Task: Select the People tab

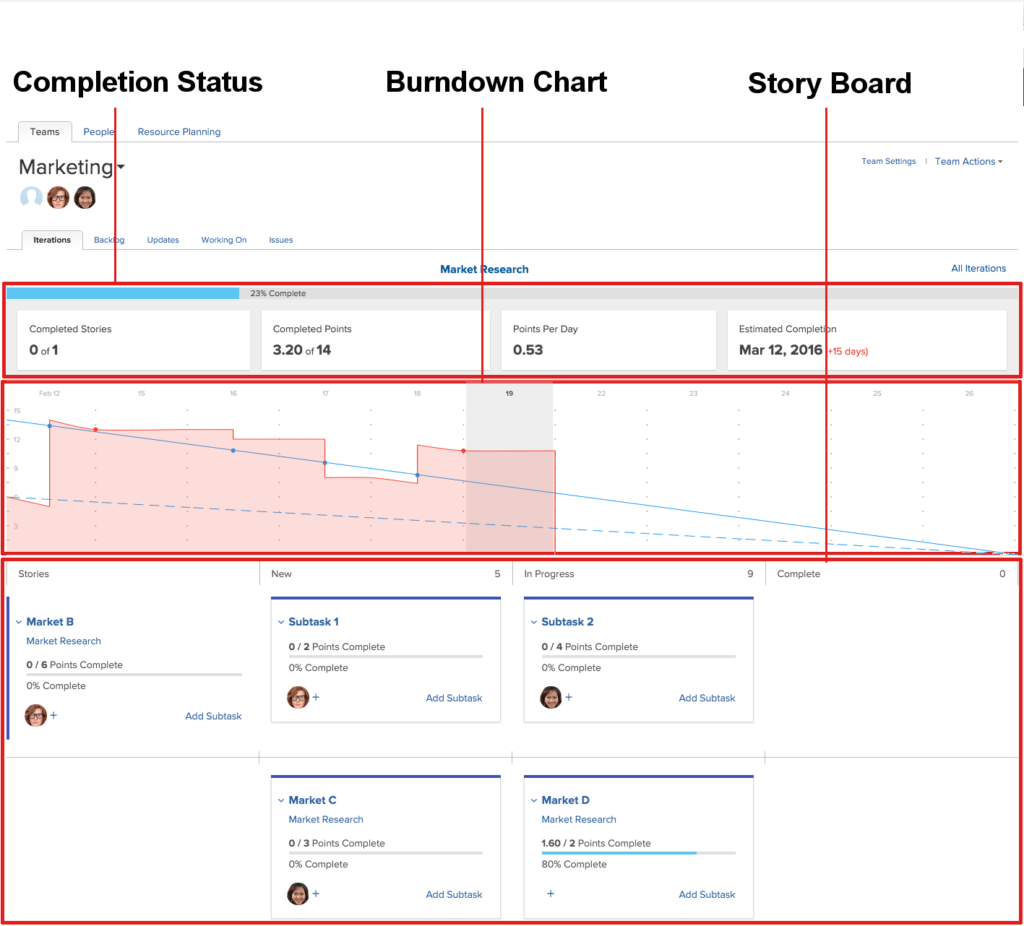Action: (98, 131)
